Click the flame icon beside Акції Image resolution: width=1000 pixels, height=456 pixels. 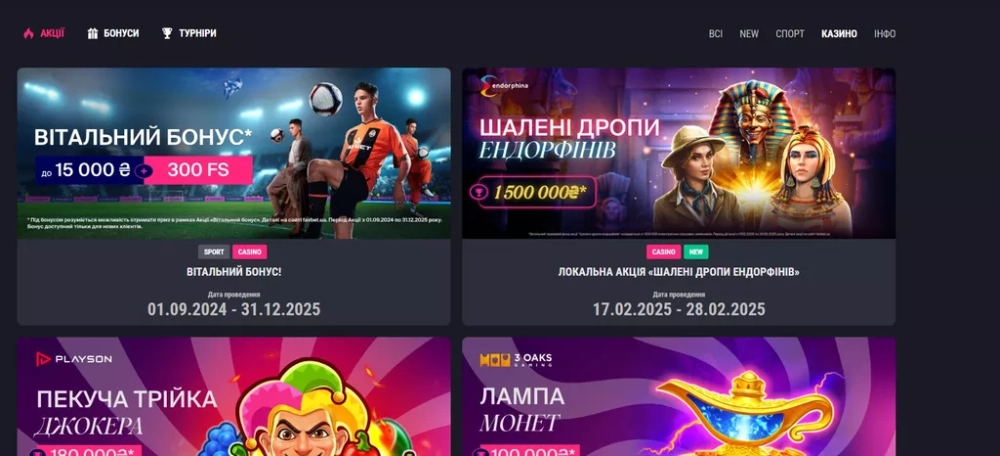click(28, 33)
